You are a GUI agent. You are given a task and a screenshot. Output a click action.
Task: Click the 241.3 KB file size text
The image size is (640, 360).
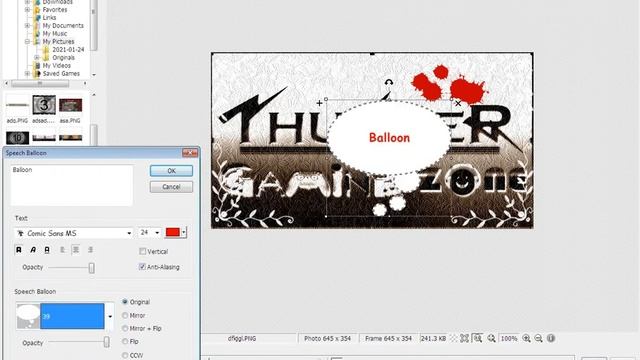pos(433,338)
